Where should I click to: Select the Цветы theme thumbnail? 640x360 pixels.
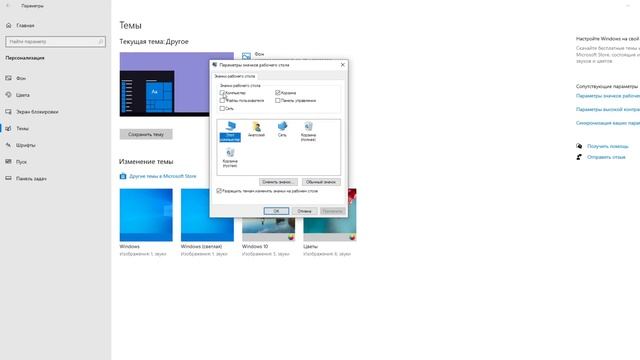click(x=330, y=229)
